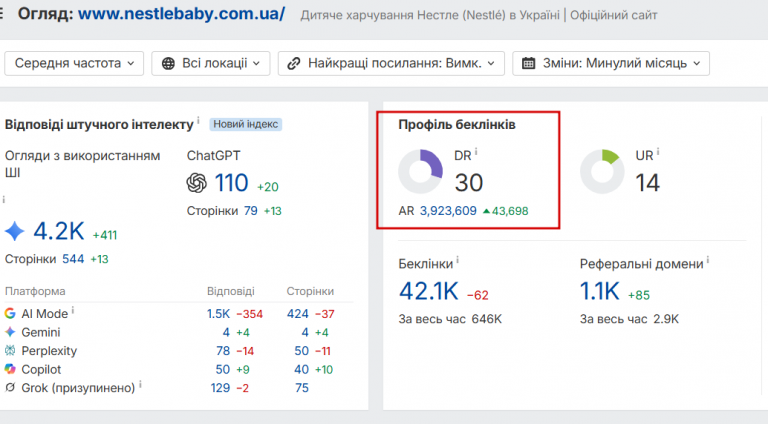Click За весь час 2.9K text
This screenshot has height=424, width=768.
629,319
